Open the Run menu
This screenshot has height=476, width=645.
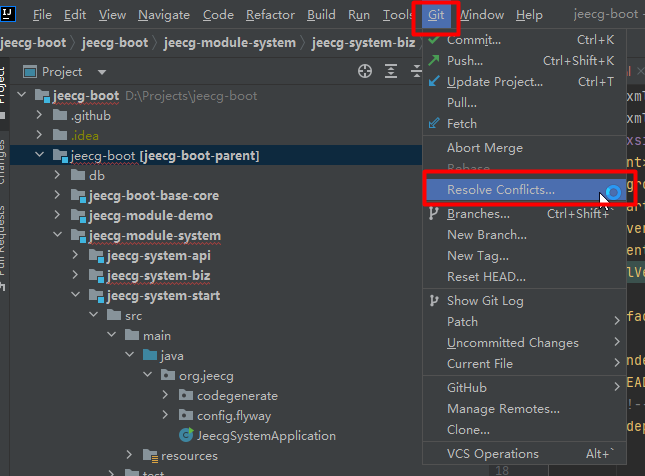point(359,15)
